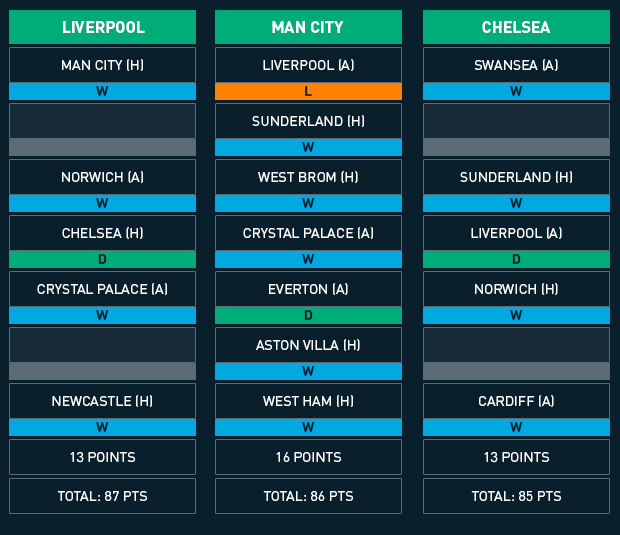Click Chelsea's Total: 85 PTS box
Viewport: 620px width, 535px height.
516,496
